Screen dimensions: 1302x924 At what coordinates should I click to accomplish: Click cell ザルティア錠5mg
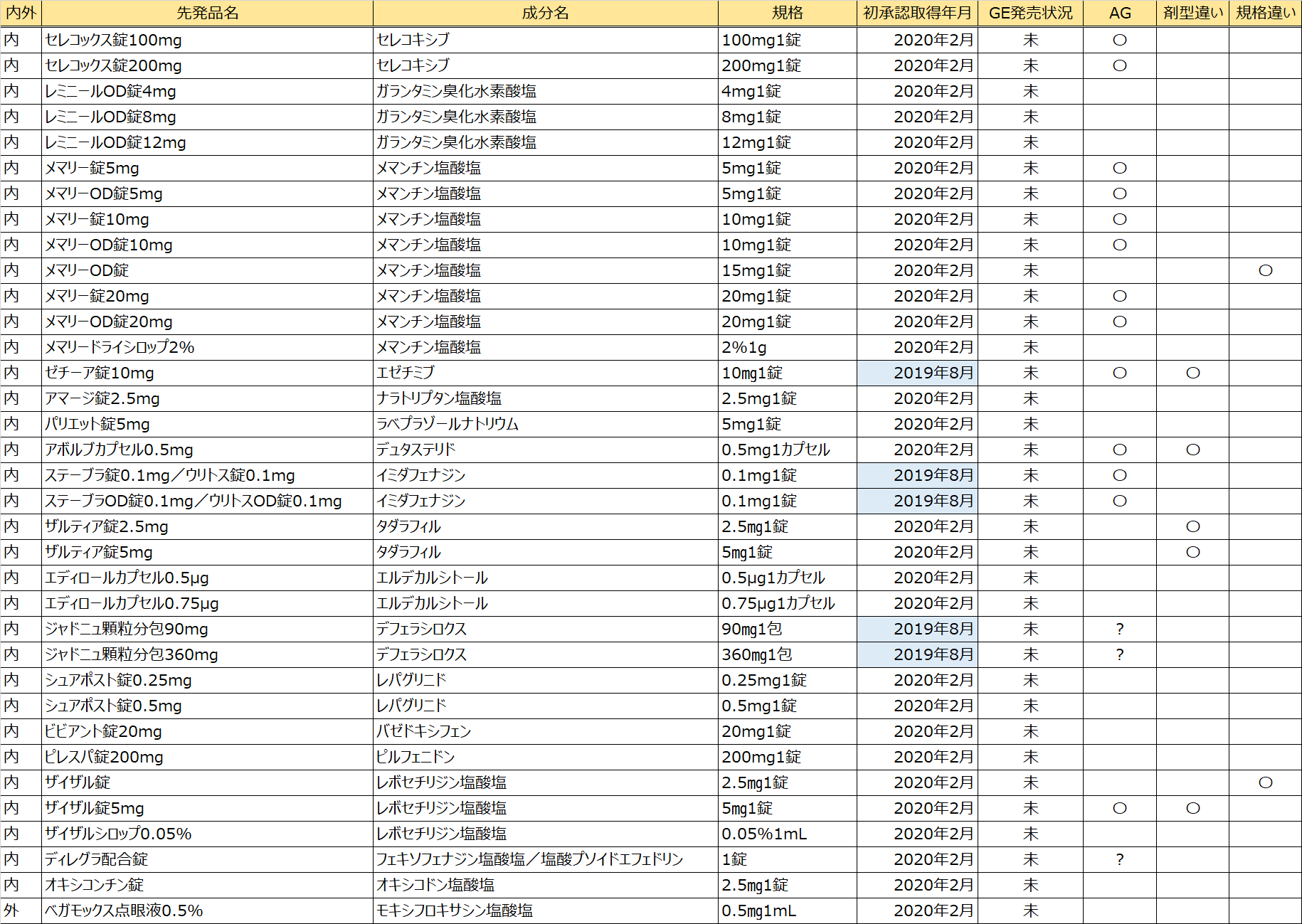(x=207, y=552)
